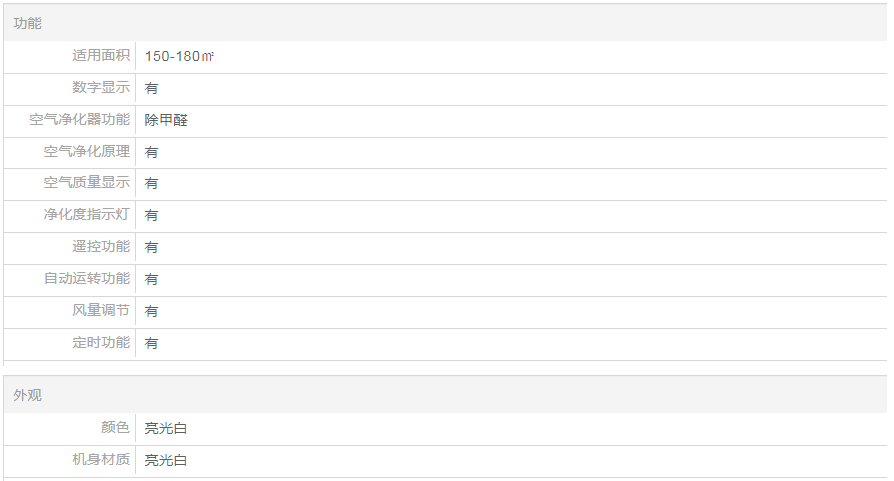Viewport: 894px width, 481px height.
Task: Select the 除甲醛 value text
Action: pyautogui.click(x=166, y=120)
